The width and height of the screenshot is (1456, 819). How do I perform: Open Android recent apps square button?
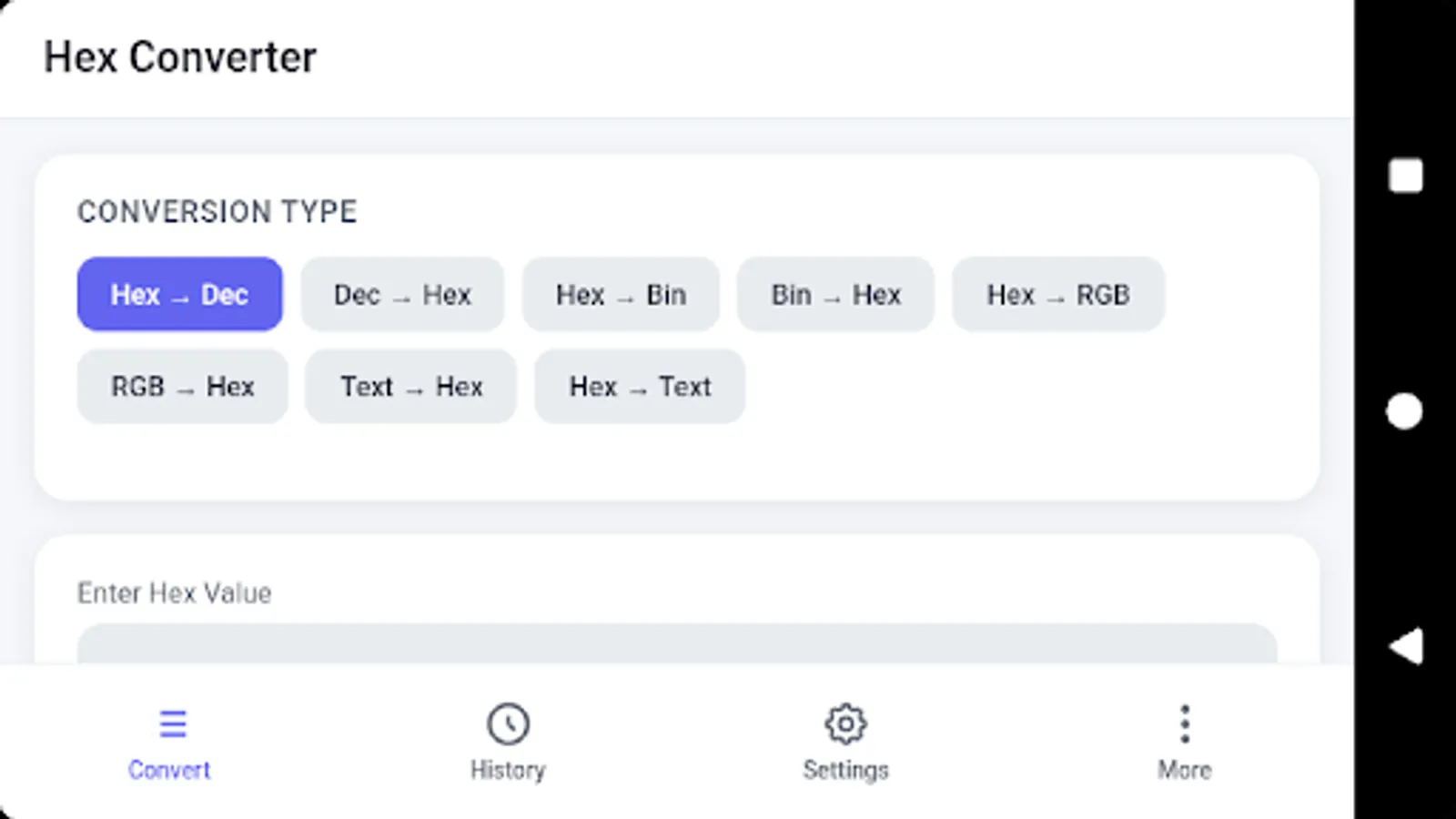1405,175
